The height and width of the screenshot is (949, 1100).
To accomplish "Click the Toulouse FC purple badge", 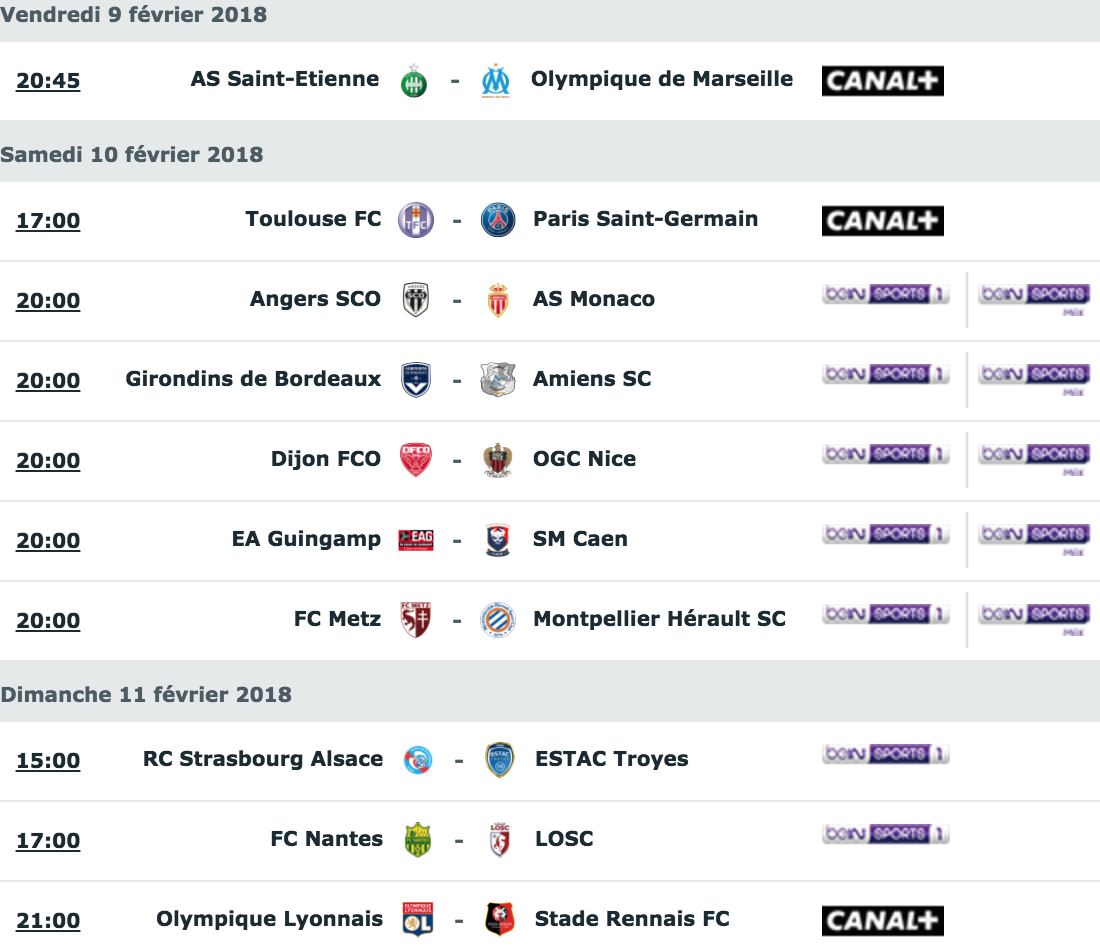I will click(x=416, y=220).
